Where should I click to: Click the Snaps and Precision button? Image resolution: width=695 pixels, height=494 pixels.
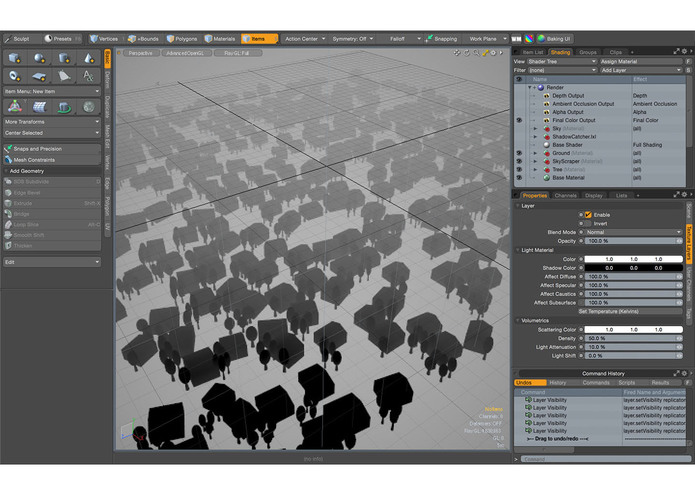52,149
